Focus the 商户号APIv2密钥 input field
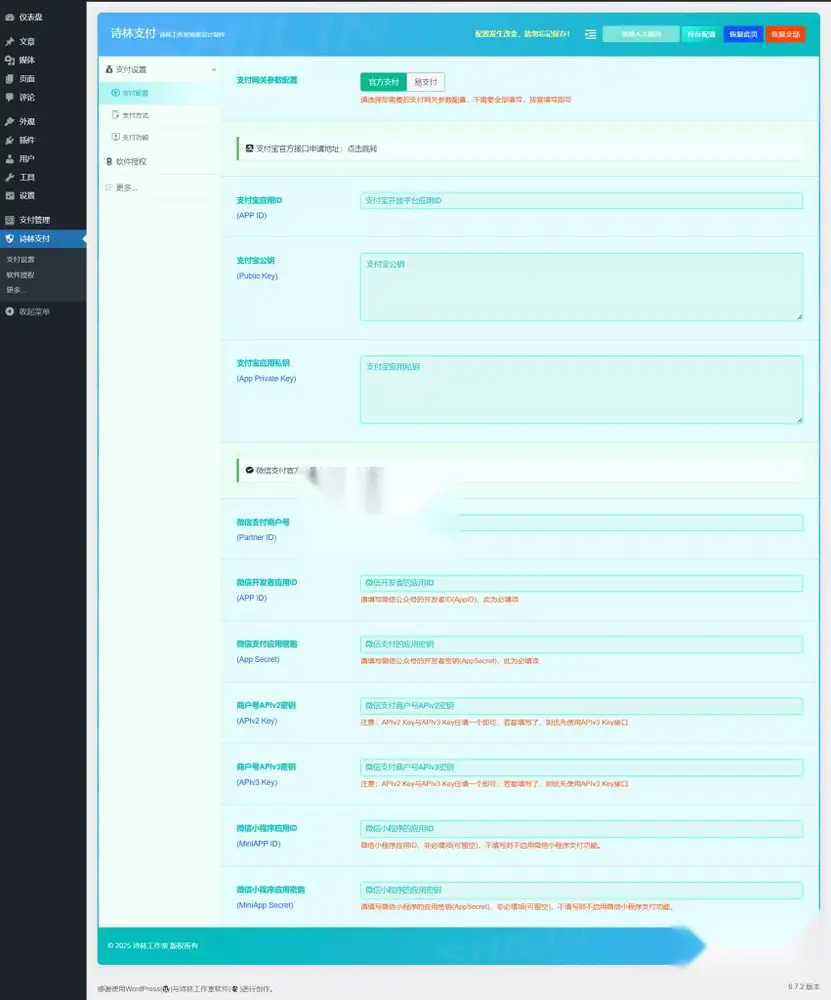This screenshot has width=831, height=1000. [x=581, y=706]
